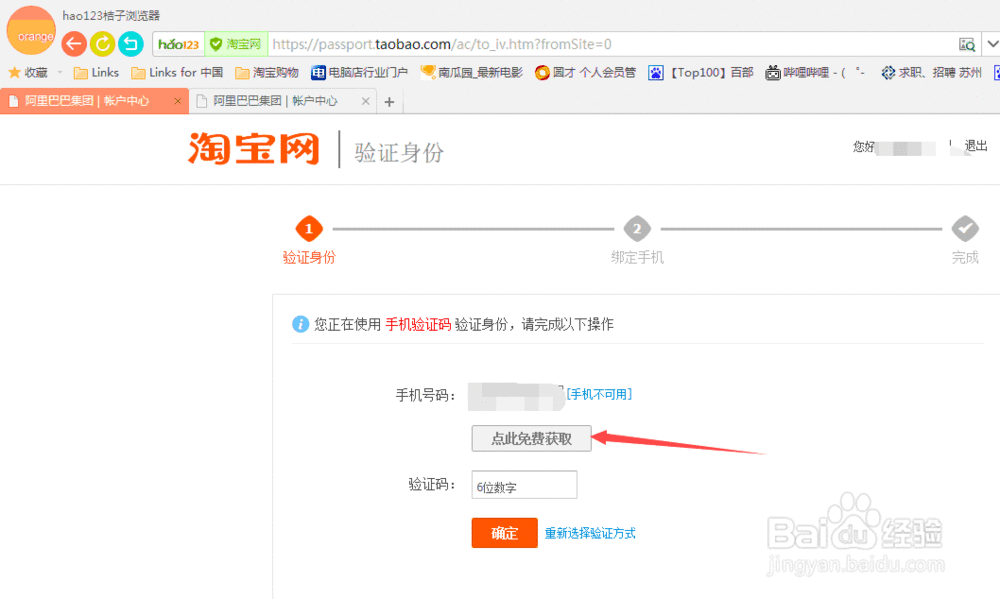
Task: Expand the 收藏 dropdown arrow
Action: [x=60, y=73]
